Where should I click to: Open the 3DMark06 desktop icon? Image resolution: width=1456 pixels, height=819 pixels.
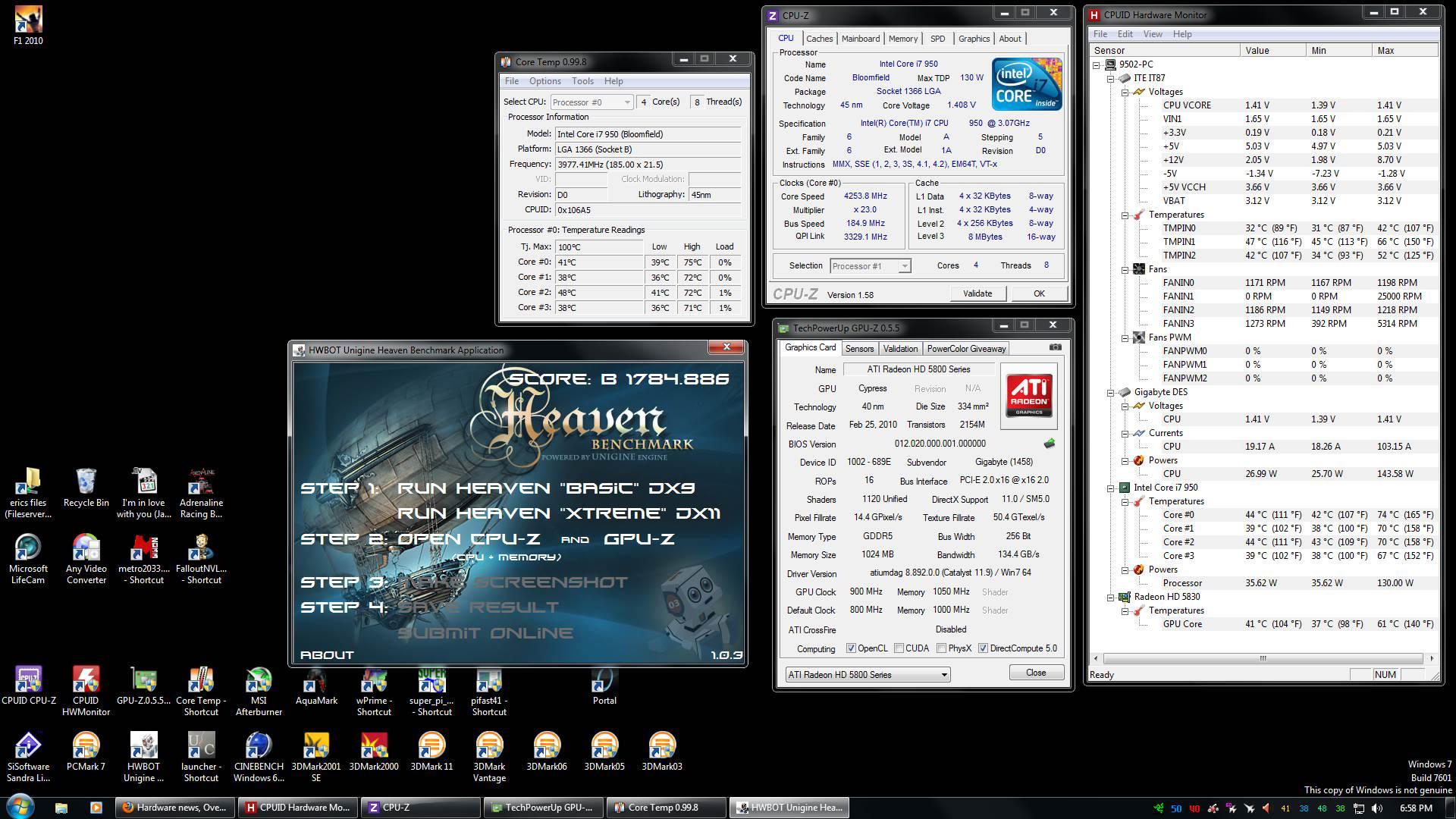point(547,752)
